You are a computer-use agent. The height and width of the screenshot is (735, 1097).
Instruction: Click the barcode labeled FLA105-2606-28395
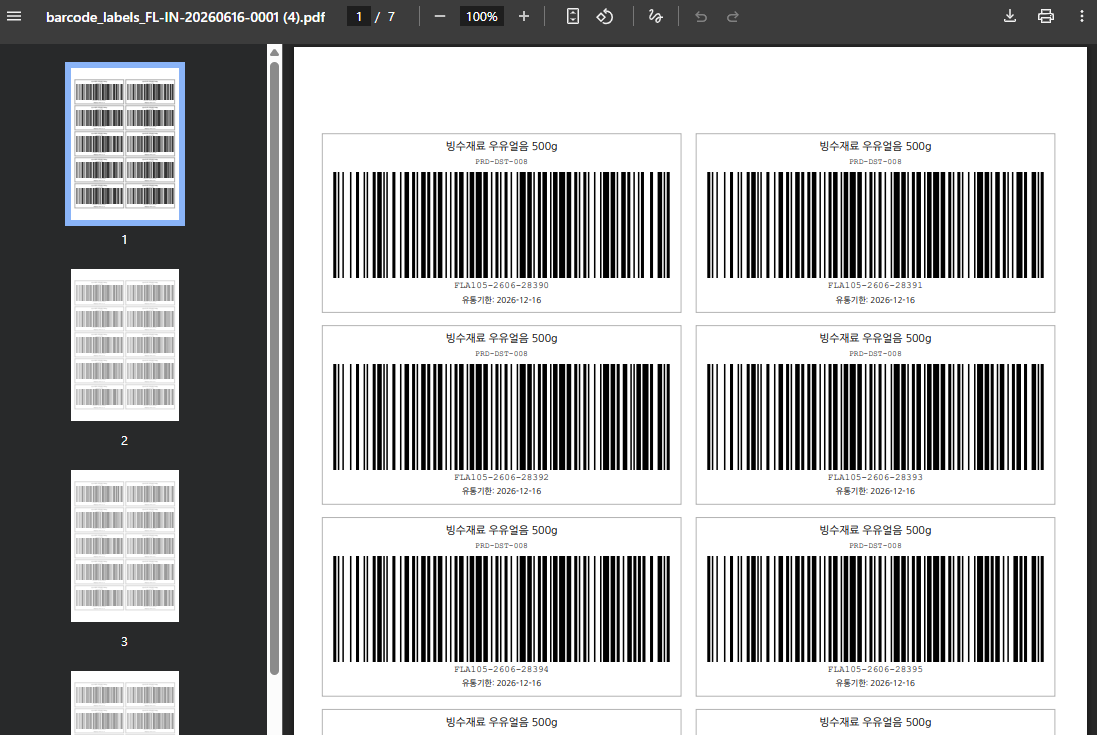pos(875,608)
